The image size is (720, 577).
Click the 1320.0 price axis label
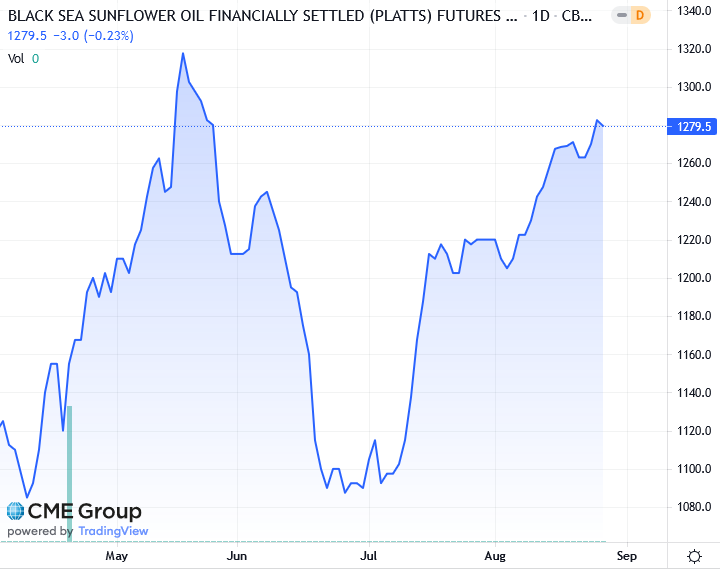pyautogui.click(x=694, y=49)
